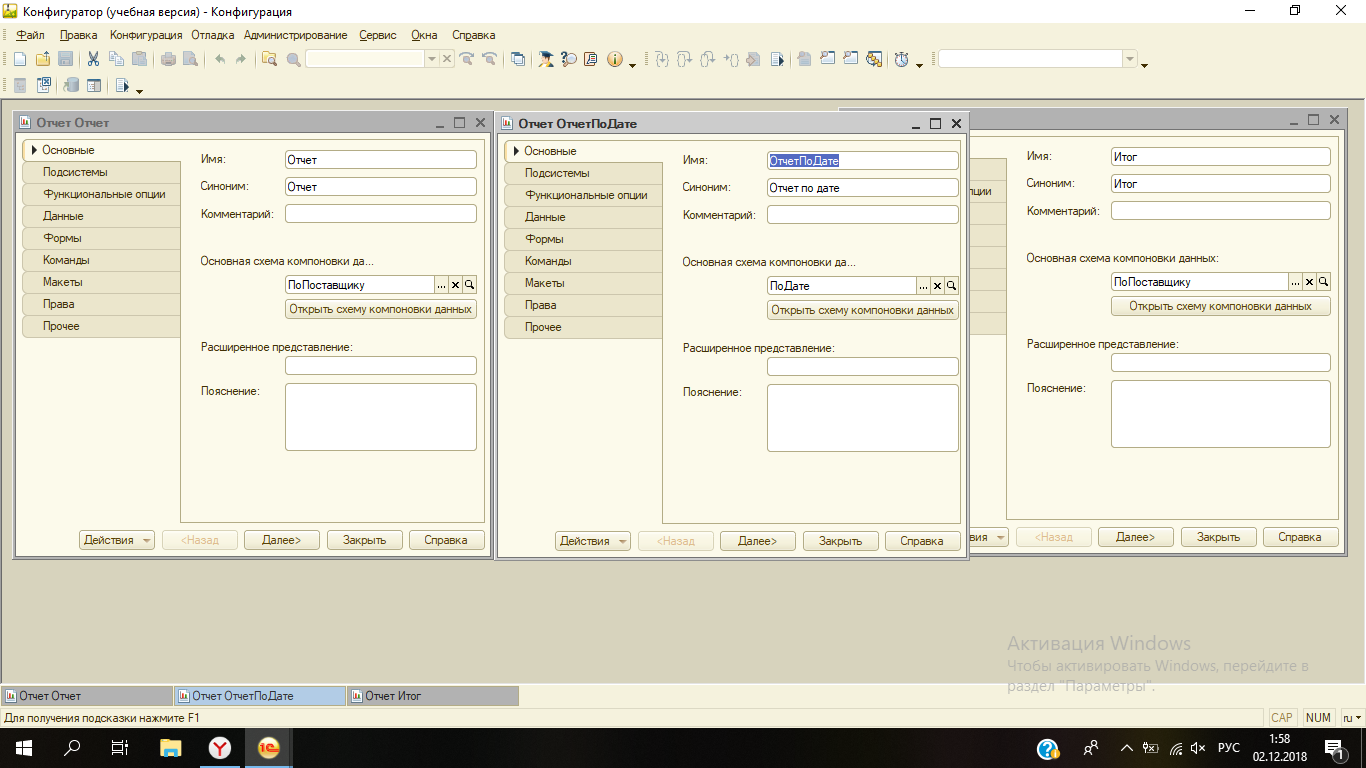
Task: Click the Синоним field containing 'Отчет по дате'
Action: (x=862, y=188)
